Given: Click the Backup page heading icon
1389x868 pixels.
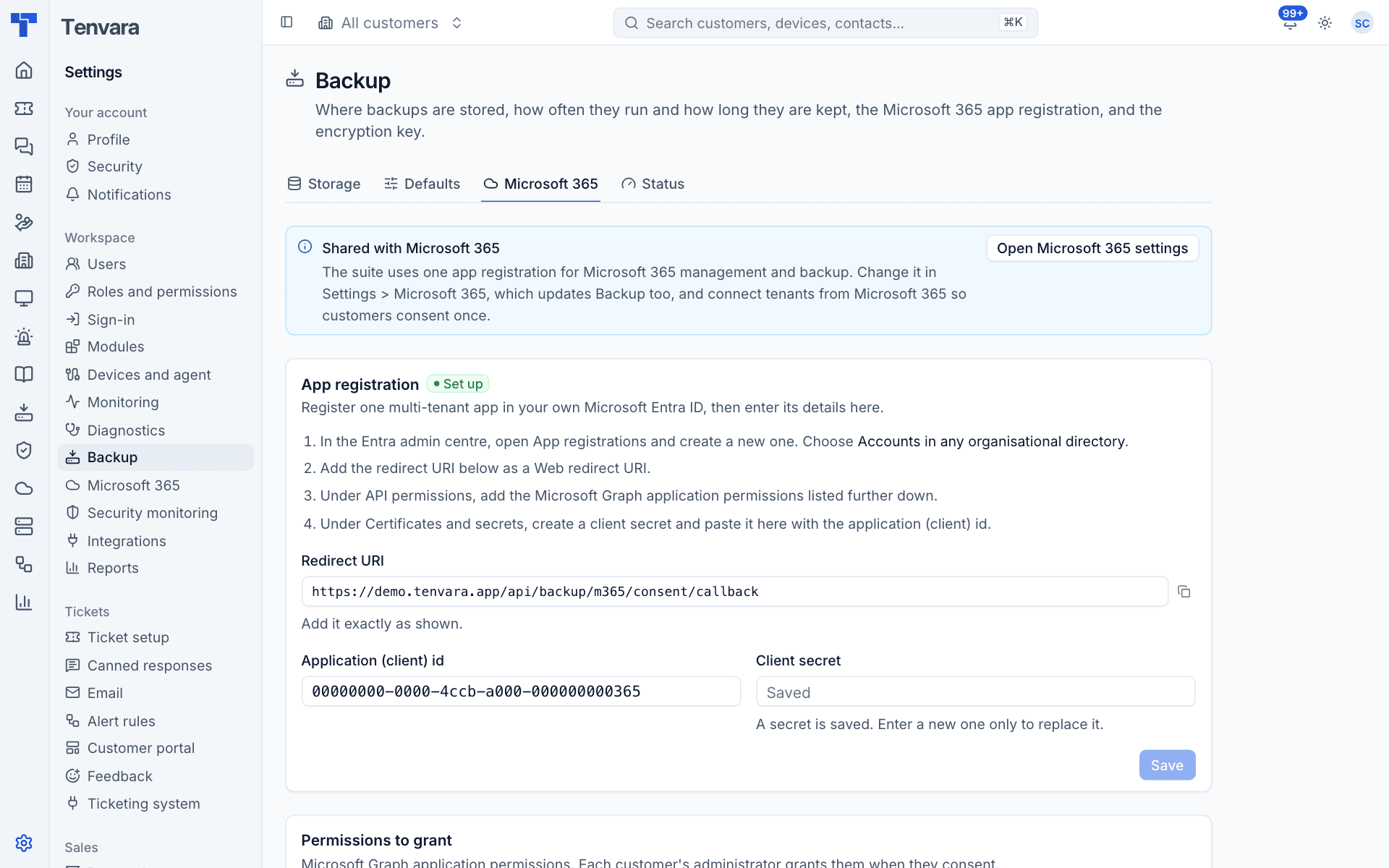Looking at the screenshot, I should [x=295, y=79].
